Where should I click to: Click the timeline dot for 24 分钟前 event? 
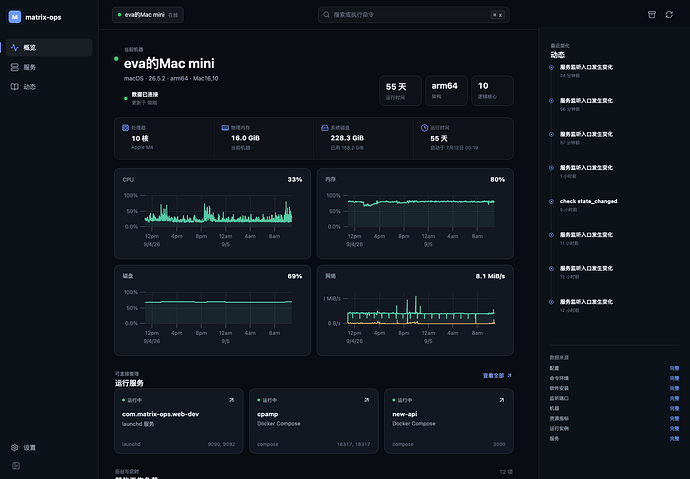(x=551, y=67)
